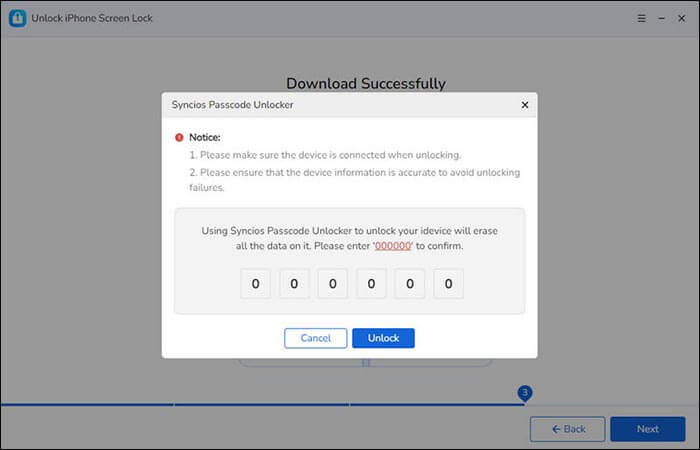Focus the fourth confirmation digit box
Image resolution: width=700 pixels, height=450 pixels.
coord(371,284)
